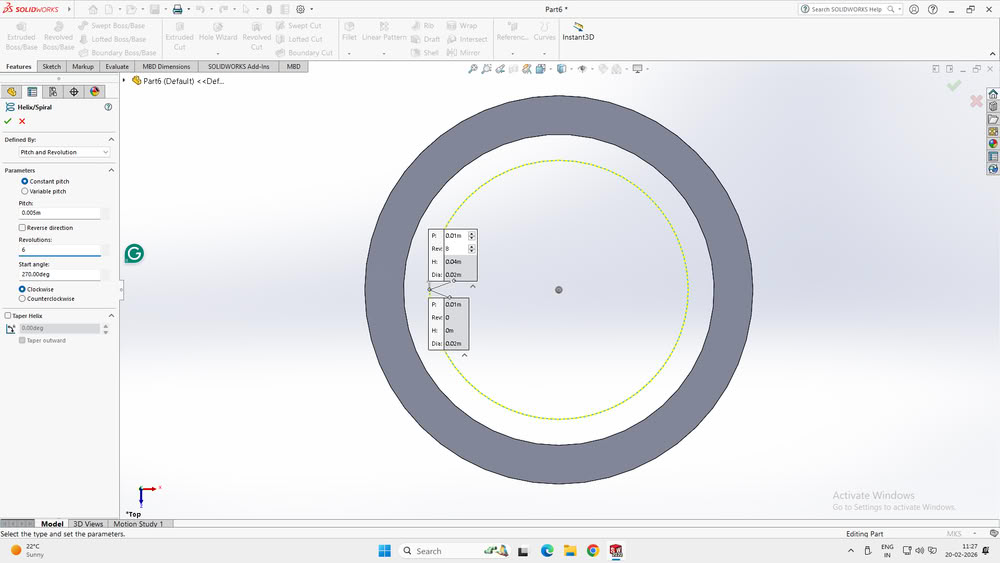Tick the Taper Helix checkbox

tap(8, 315)
